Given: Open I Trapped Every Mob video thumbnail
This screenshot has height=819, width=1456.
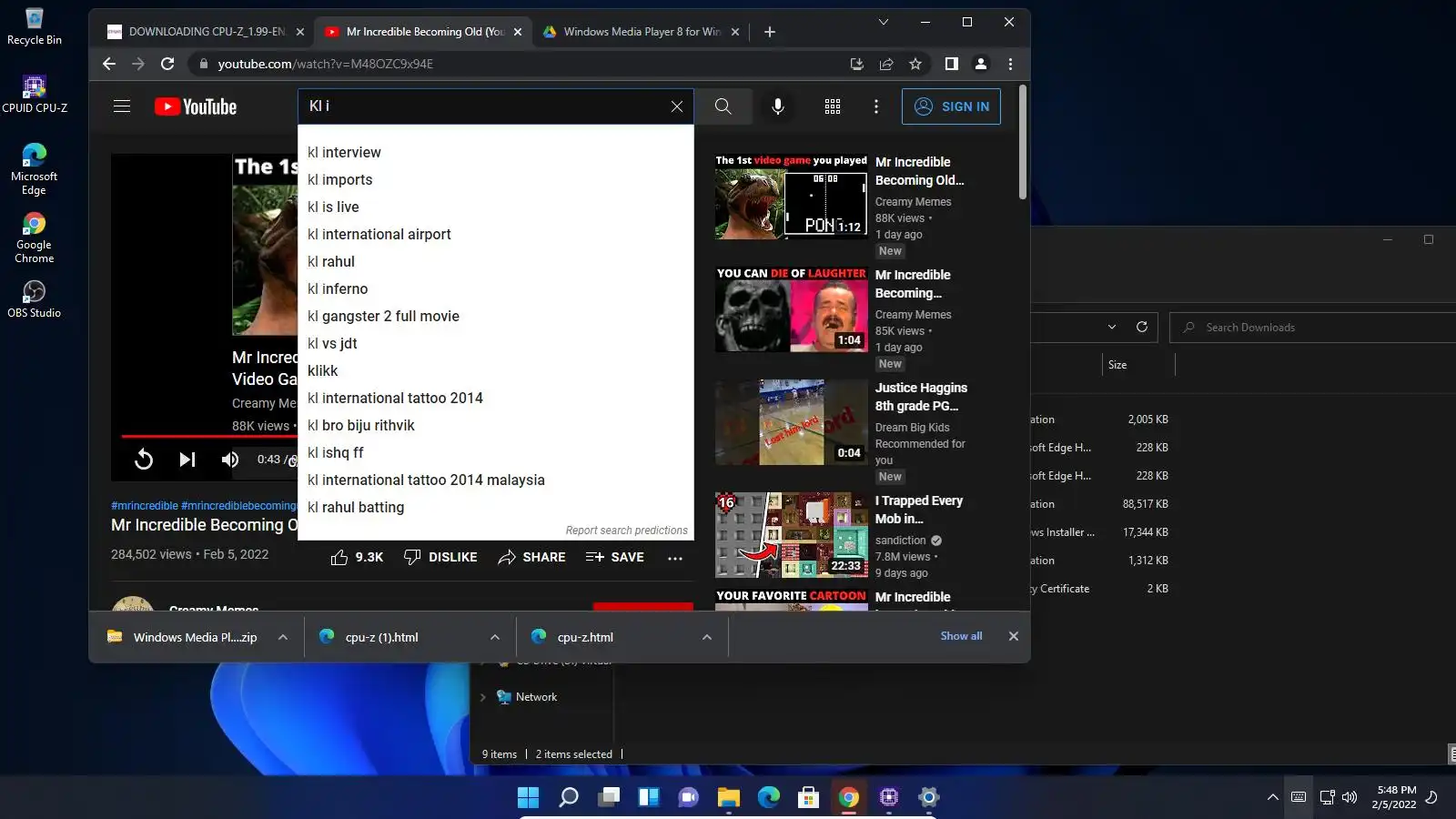Looking at the screenshot, I should [x=792, y=535].
